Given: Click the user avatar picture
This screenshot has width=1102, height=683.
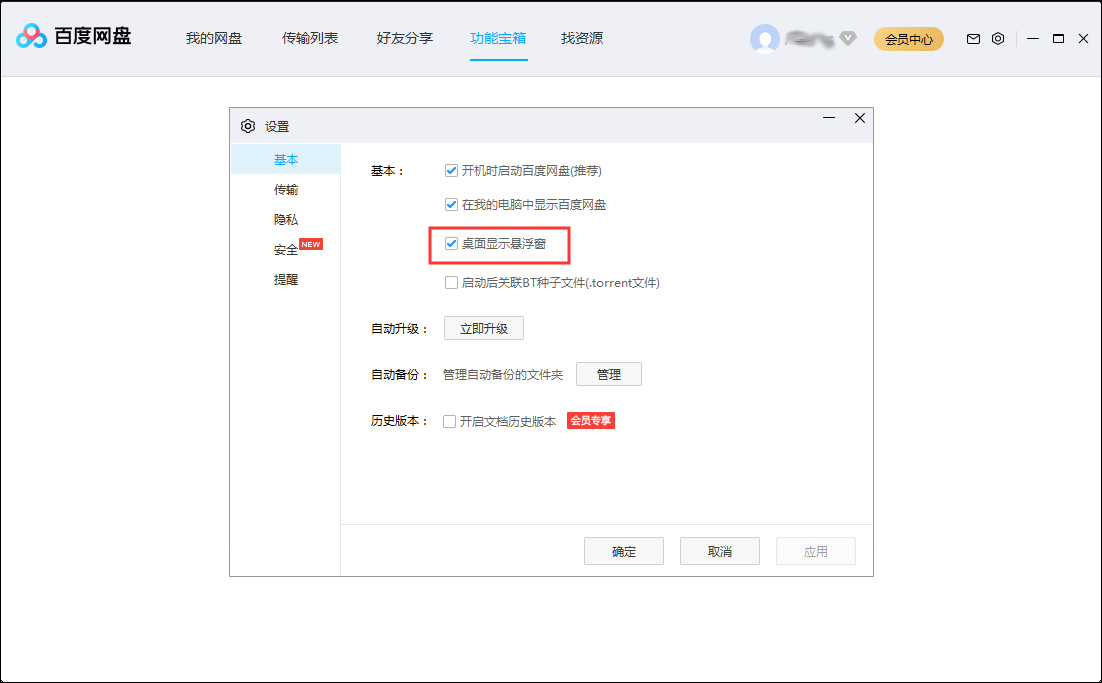Looking at the screenshot, I should [x=766, y=38].
